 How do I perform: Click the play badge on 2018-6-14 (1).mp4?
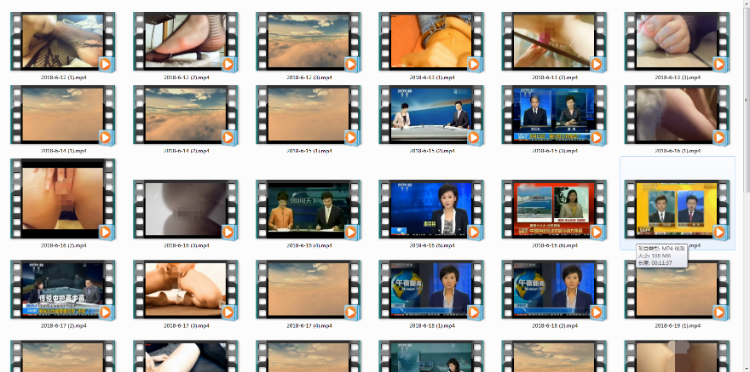105,138
